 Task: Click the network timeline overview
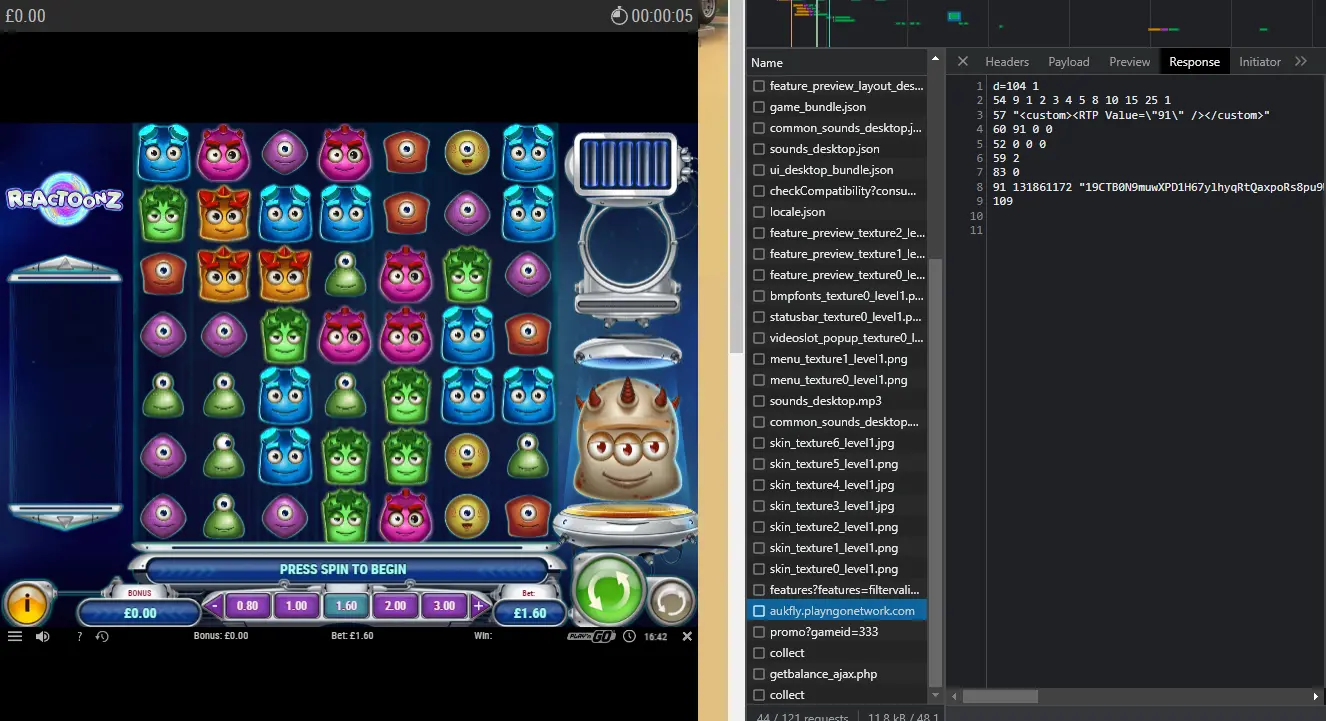(1036, 23)
